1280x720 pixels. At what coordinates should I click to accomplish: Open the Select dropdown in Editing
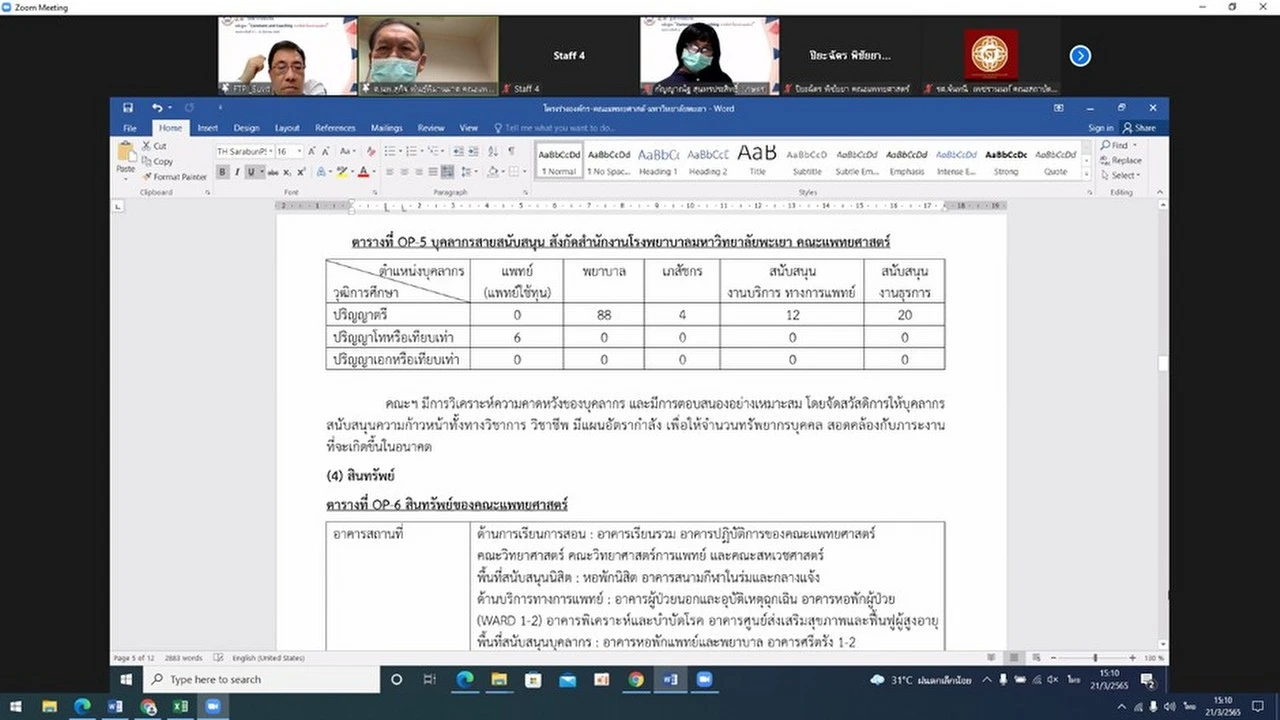point(1120,175)
